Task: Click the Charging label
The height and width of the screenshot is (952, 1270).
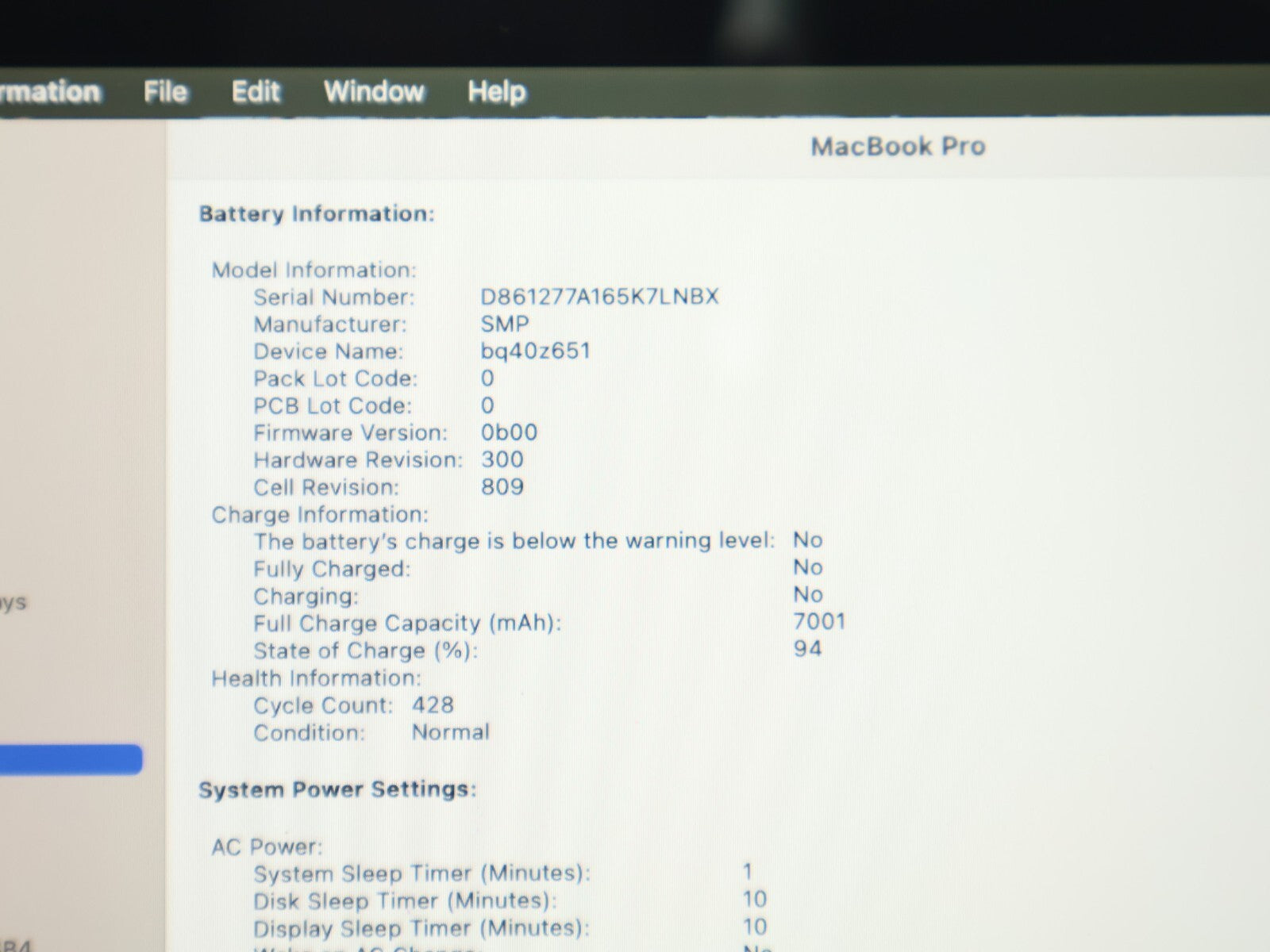Action: click(306, 597)
